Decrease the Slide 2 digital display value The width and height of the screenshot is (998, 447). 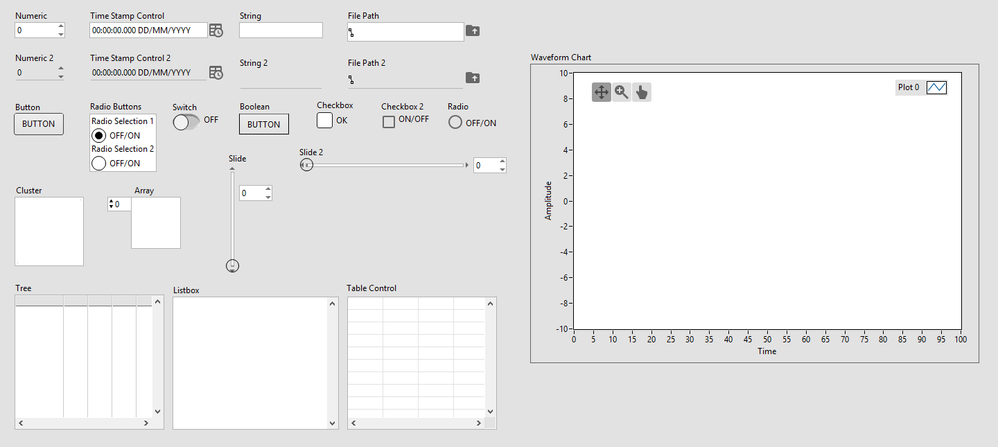[502, 169]
